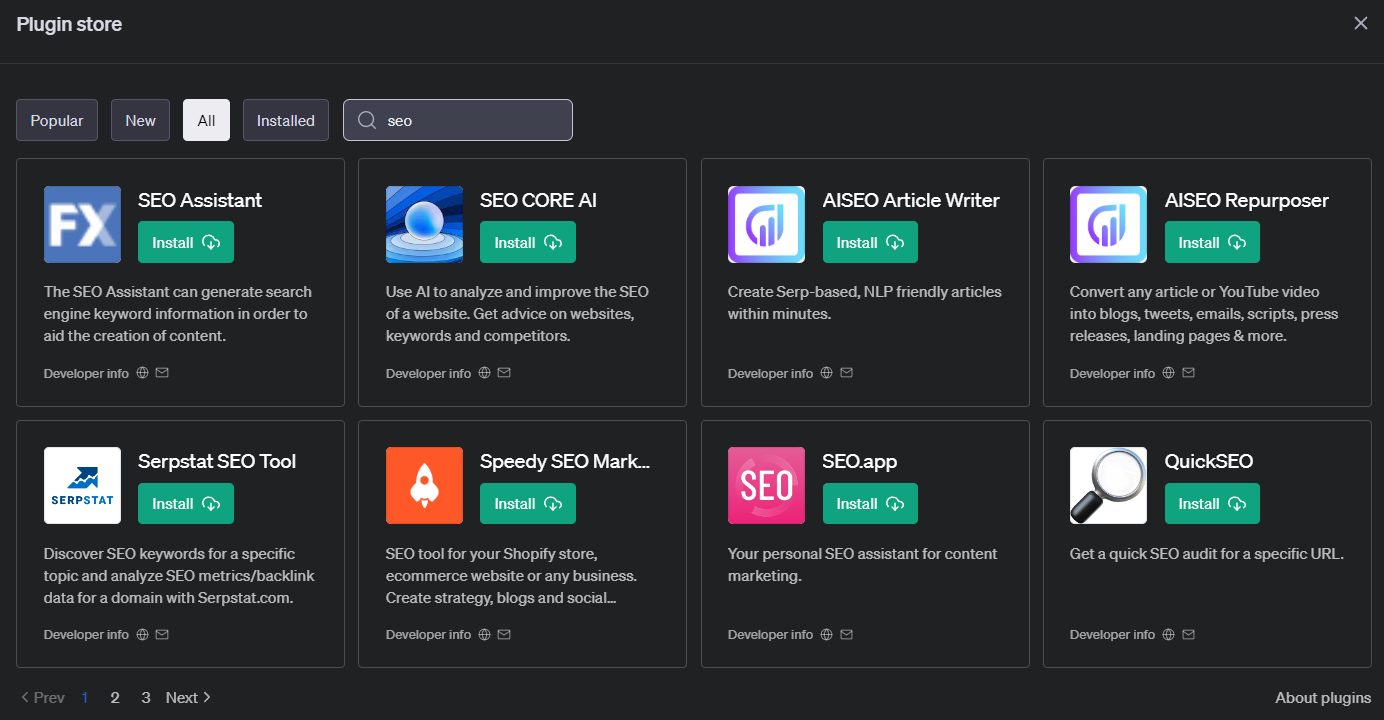Install the SEO Assistant plugin
The image size is (1384, 720).
186,242
